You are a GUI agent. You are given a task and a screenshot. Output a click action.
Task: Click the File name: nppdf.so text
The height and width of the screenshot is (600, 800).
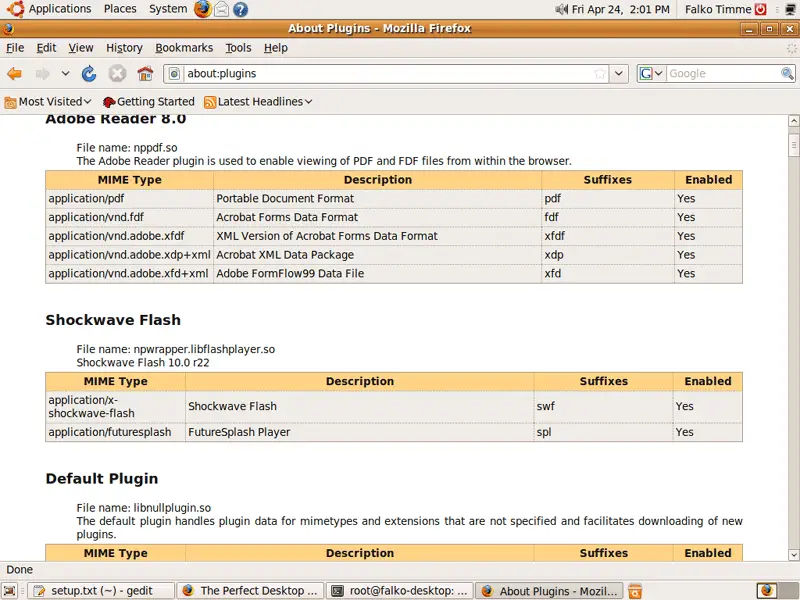tap(127, 148)
